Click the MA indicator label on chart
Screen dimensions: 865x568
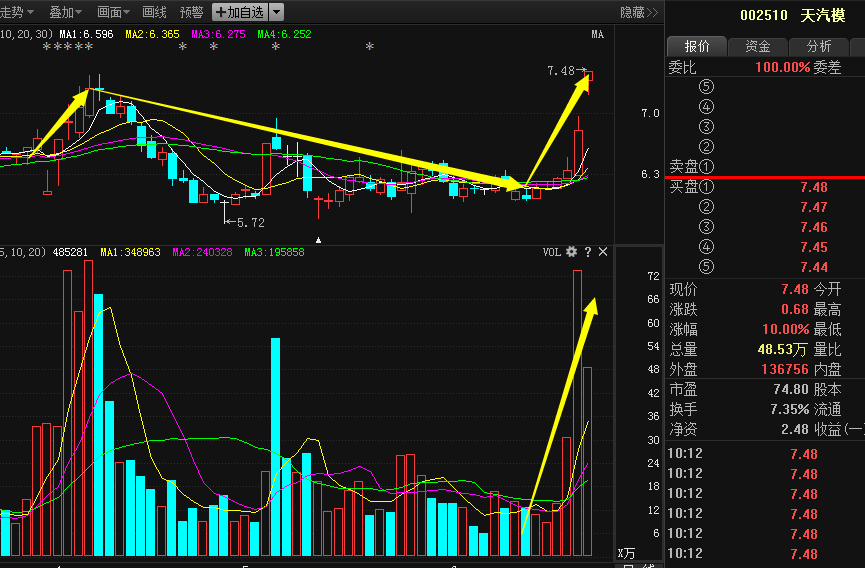(597, 34)
